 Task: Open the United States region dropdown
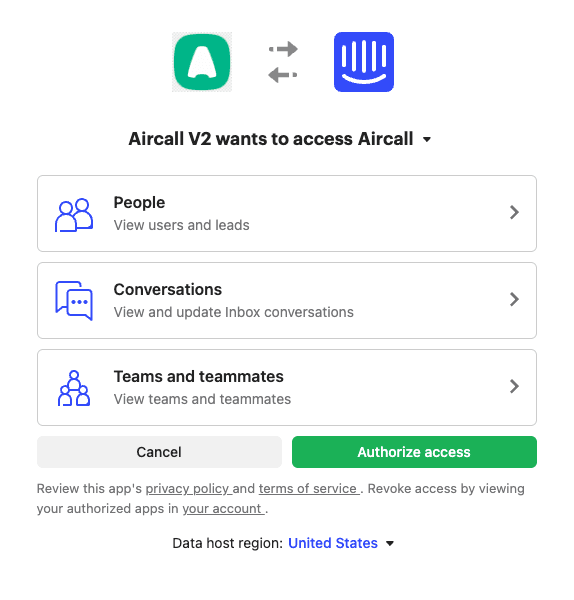point(341,543)
